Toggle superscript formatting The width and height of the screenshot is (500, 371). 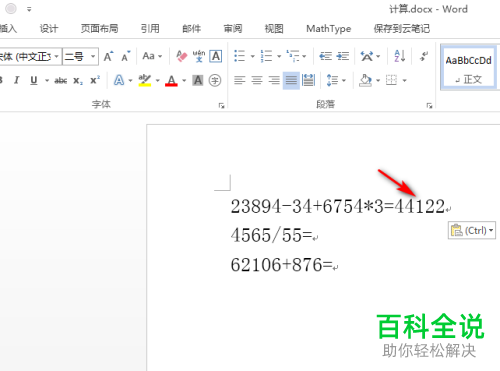pyautogui.click(x=95, y=80)
